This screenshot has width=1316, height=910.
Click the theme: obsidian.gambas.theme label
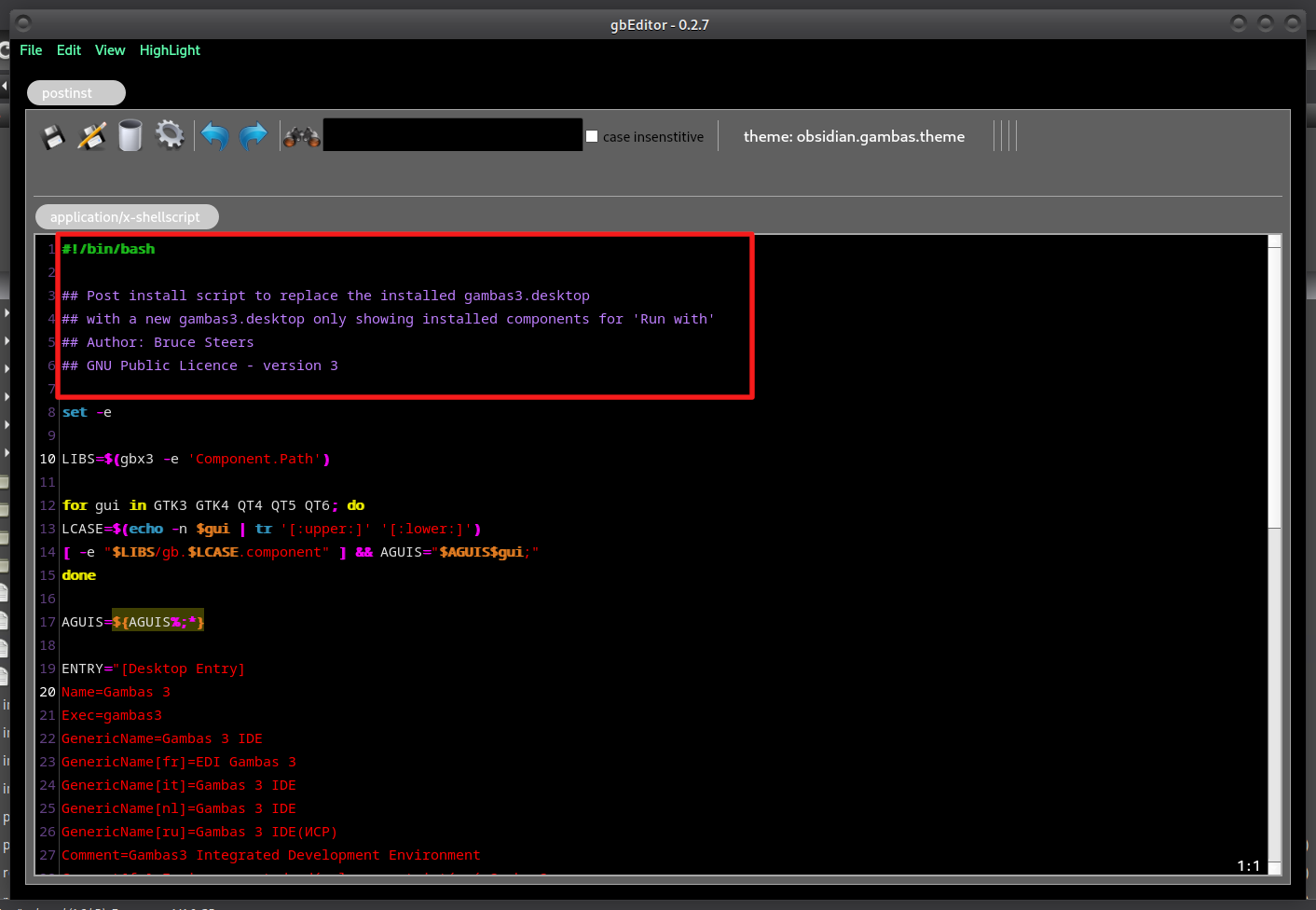(x=854, y=136)
